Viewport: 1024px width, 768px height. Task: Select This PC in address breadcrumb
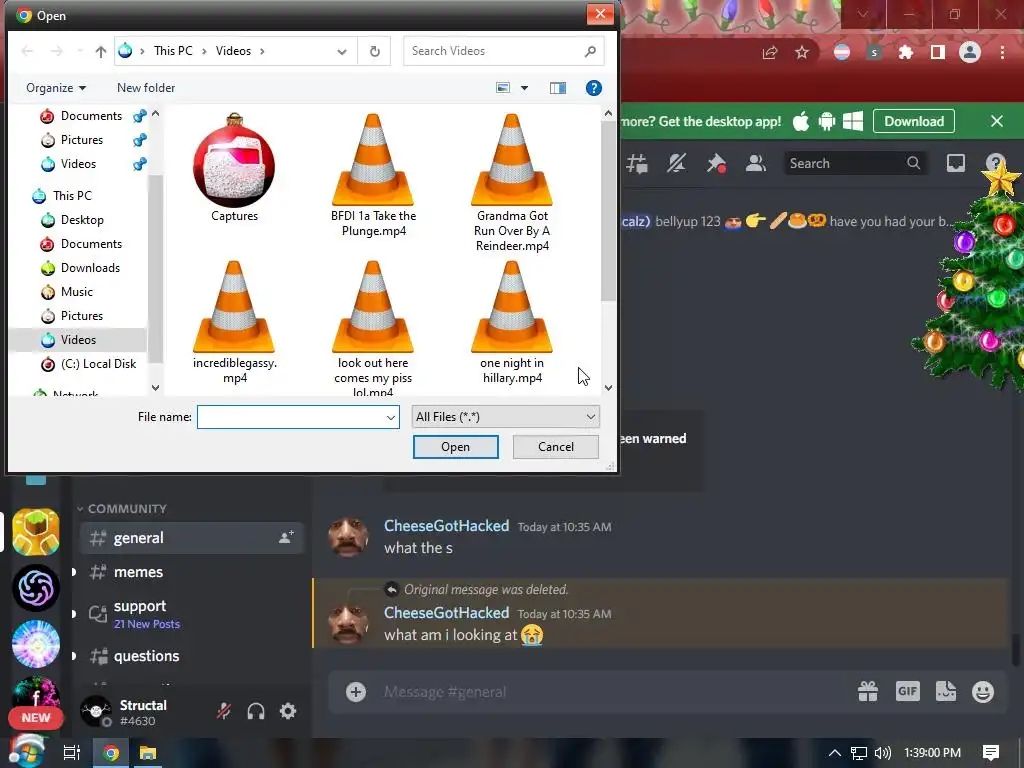(x=173, y=51)
